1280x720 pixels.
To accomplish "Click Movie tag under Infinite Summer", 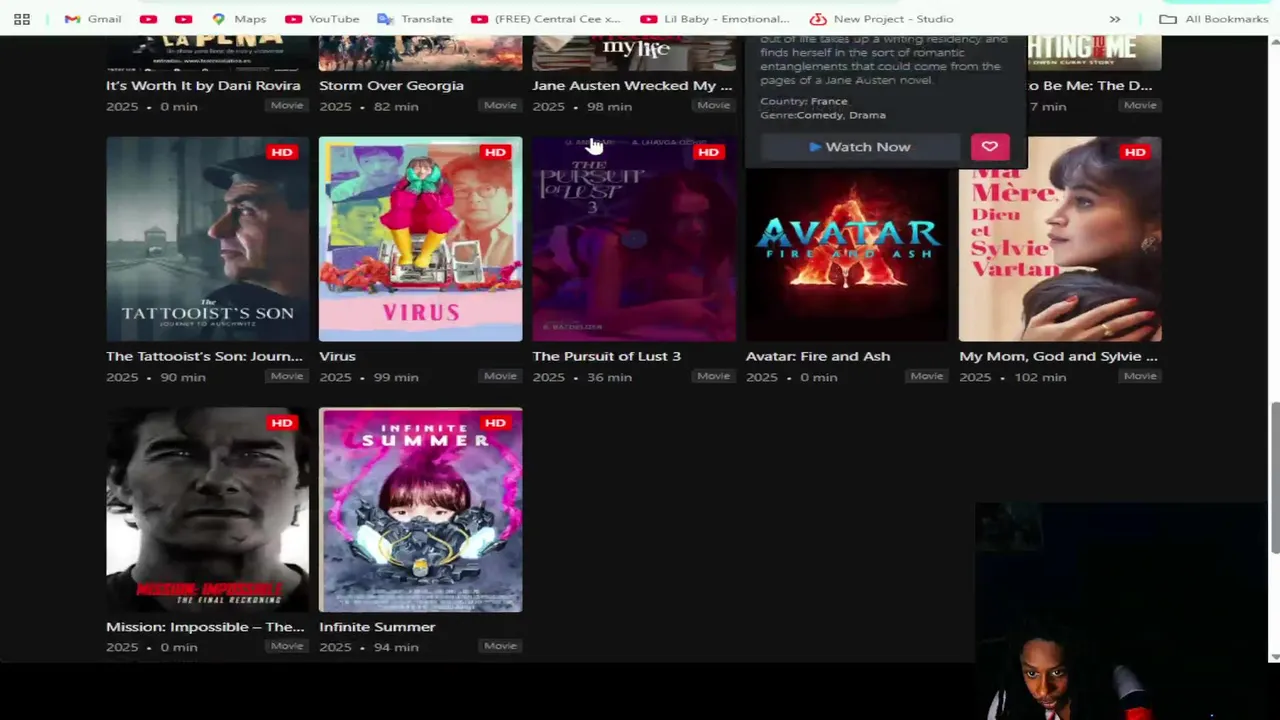I will click(500, 646).
